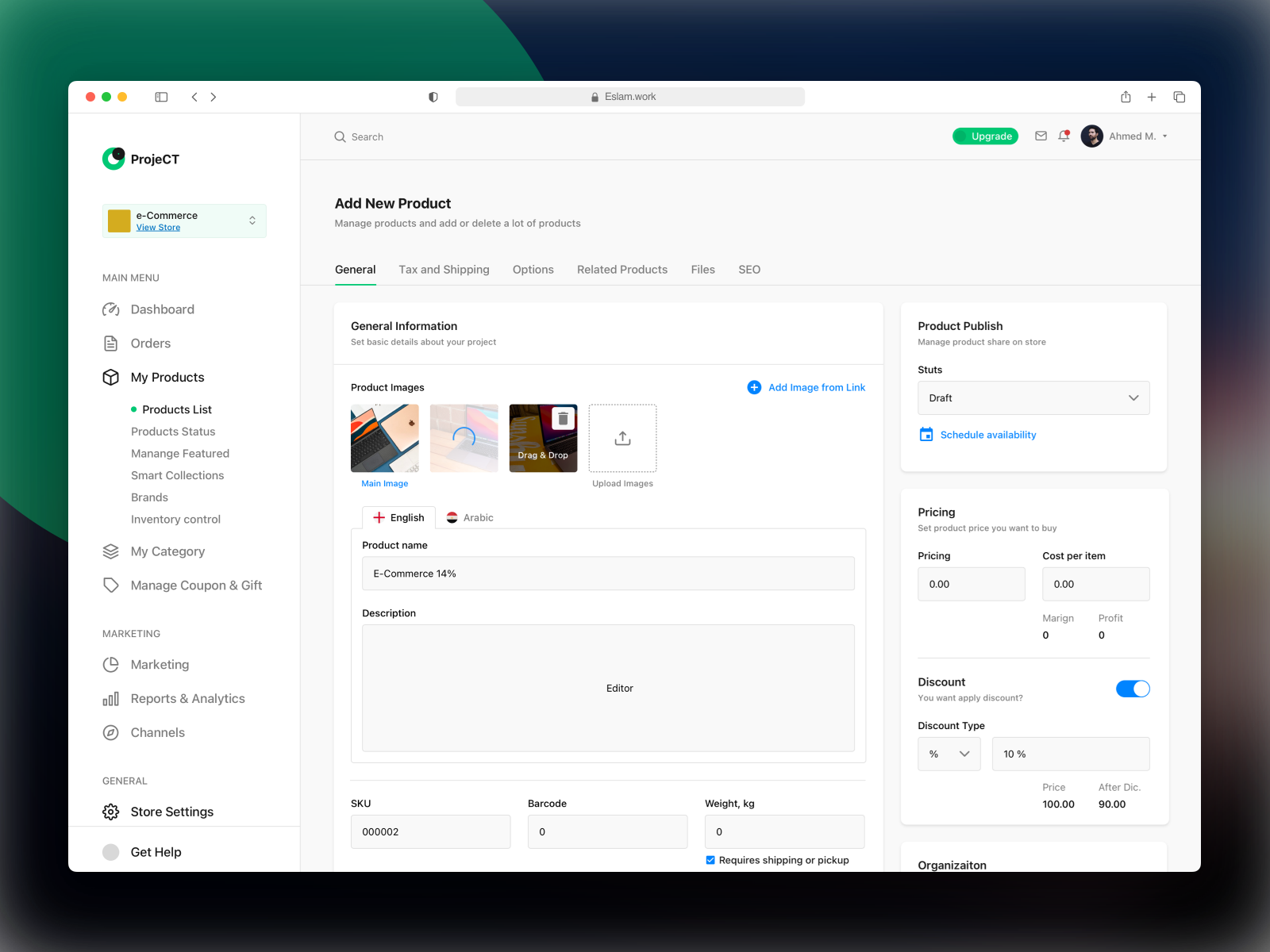This screenshot has width=1270, height=952.
Task: Click Add Image from Link
Action: (817, 387)
